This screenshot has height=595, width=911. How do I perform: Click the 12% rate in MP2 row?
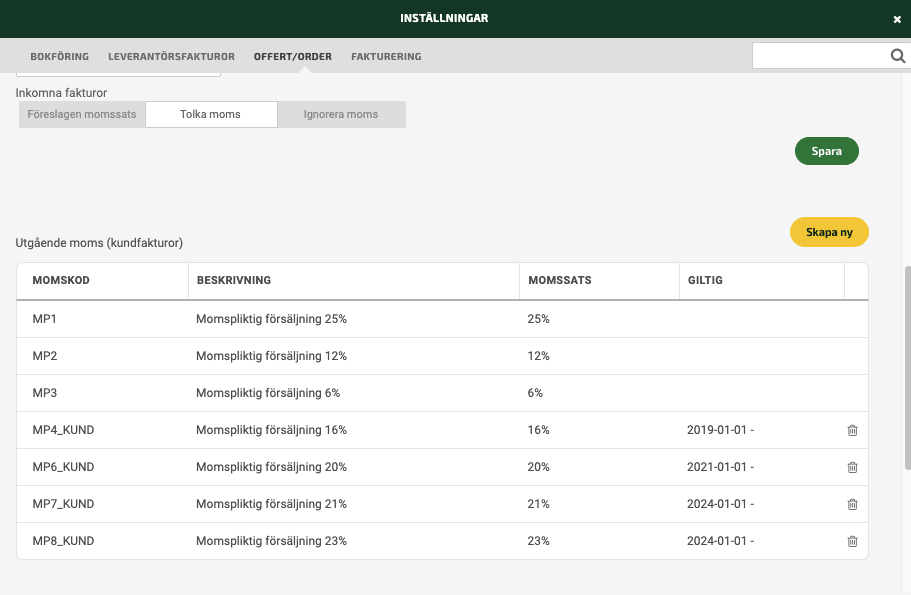click(539, 356)
